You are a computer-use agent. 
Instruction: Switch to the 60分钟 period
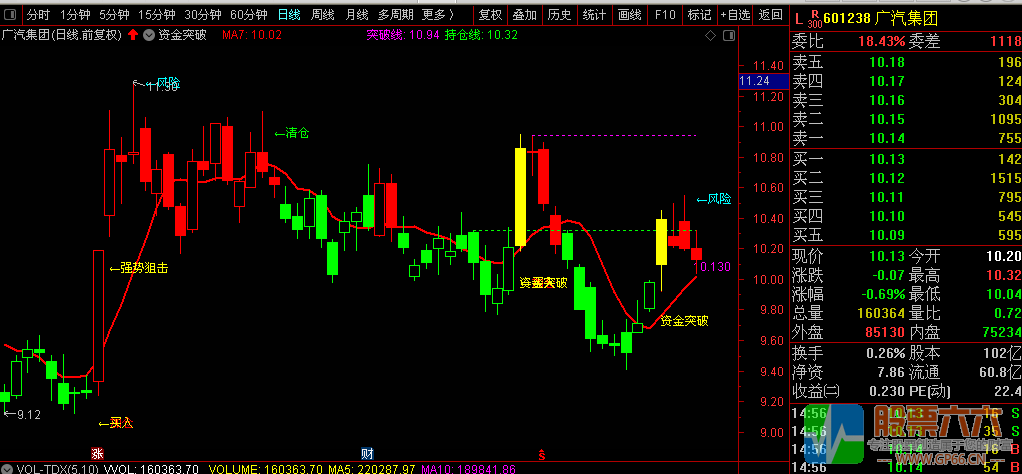pos(249,14)
